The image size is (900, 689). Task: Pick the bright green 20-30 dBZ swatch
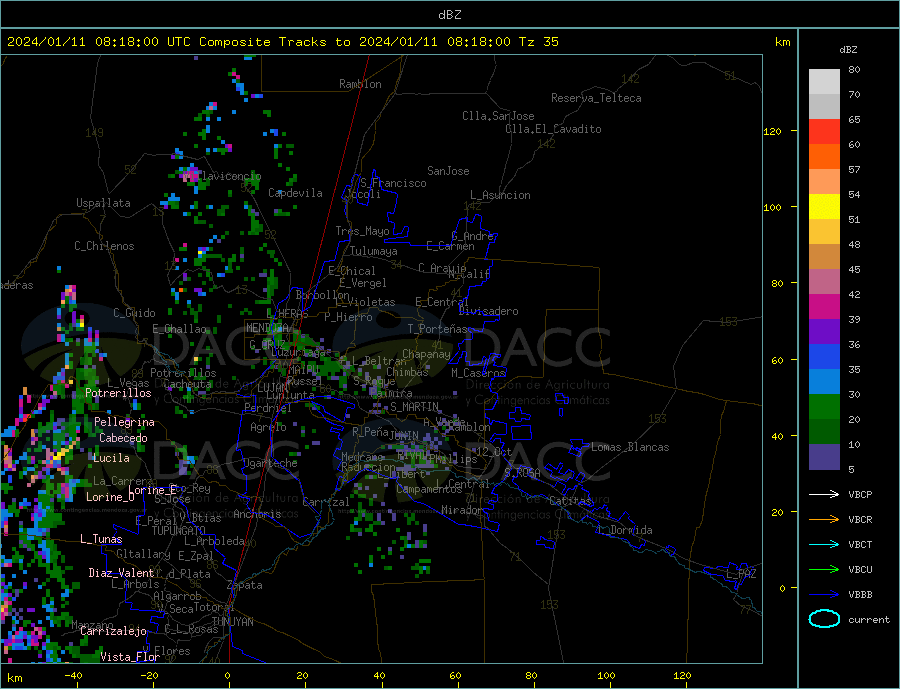tap(824, 407)
